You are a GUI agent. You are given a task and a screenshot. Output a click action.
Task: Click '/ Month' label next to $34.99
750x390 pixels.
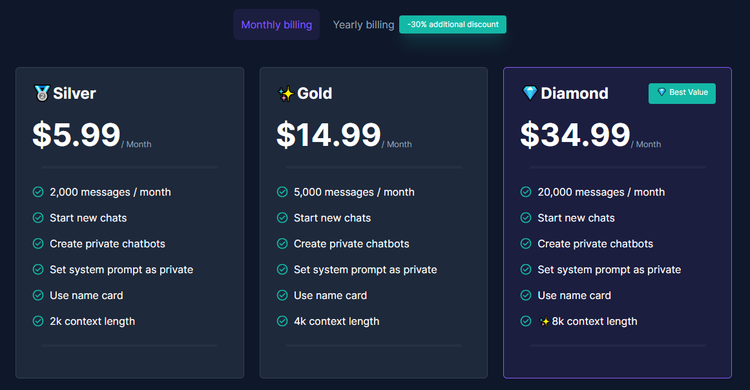(646, 144)
